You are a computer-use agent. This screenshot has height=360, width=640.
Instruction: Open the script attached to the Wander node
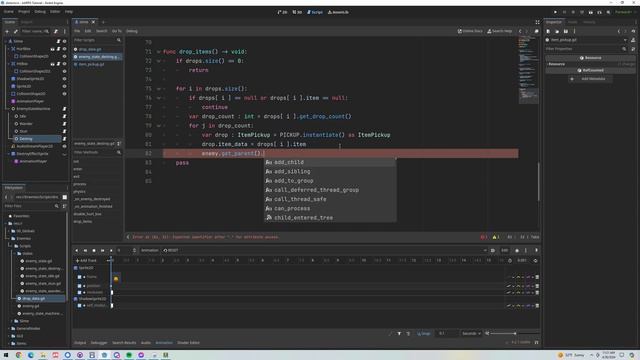[64, 124]
